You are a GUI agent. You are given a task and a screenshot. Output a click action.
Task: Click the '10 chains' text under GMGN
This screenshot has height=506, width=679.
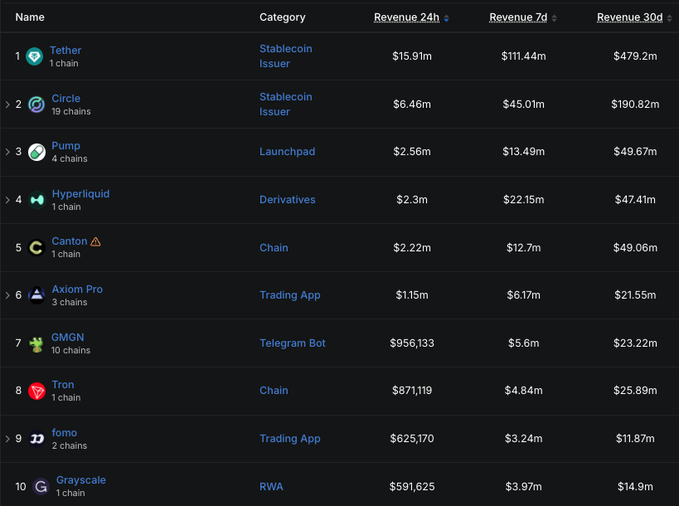(71, 350)
